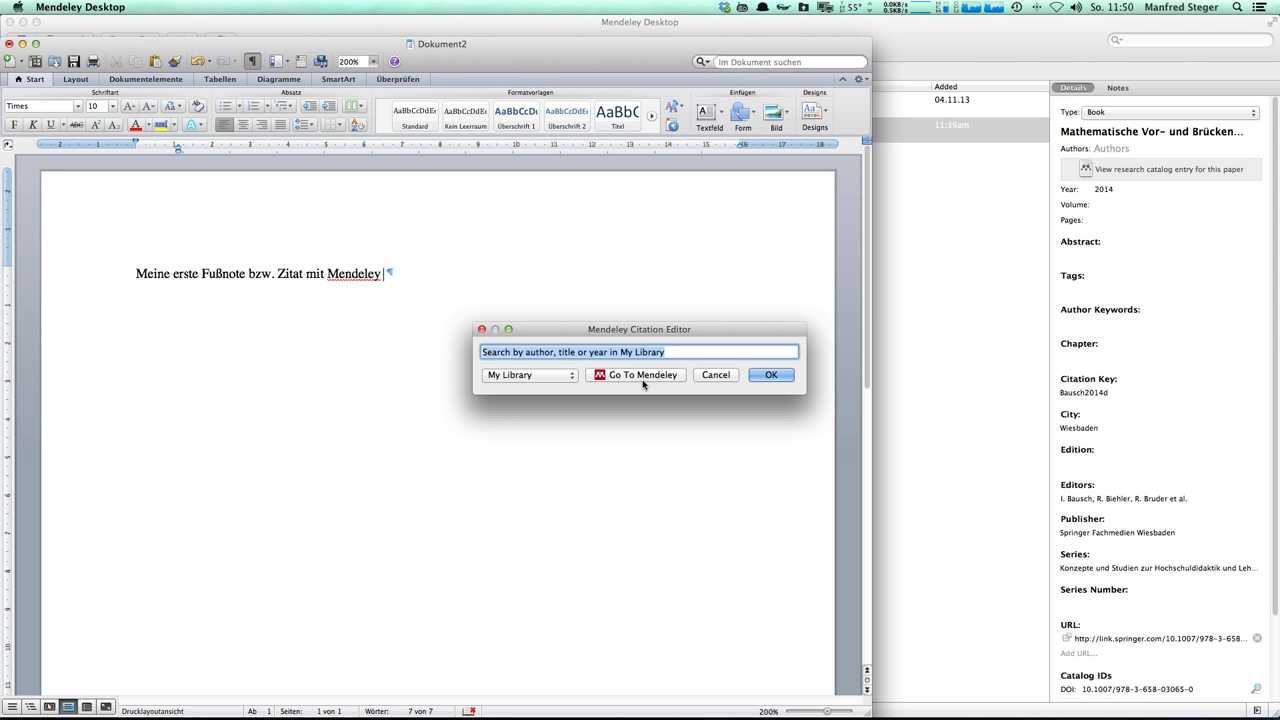Insert Form shape from ribbon
The height and width of the screenshot is (720, 1280).
[x=743, y=116]
